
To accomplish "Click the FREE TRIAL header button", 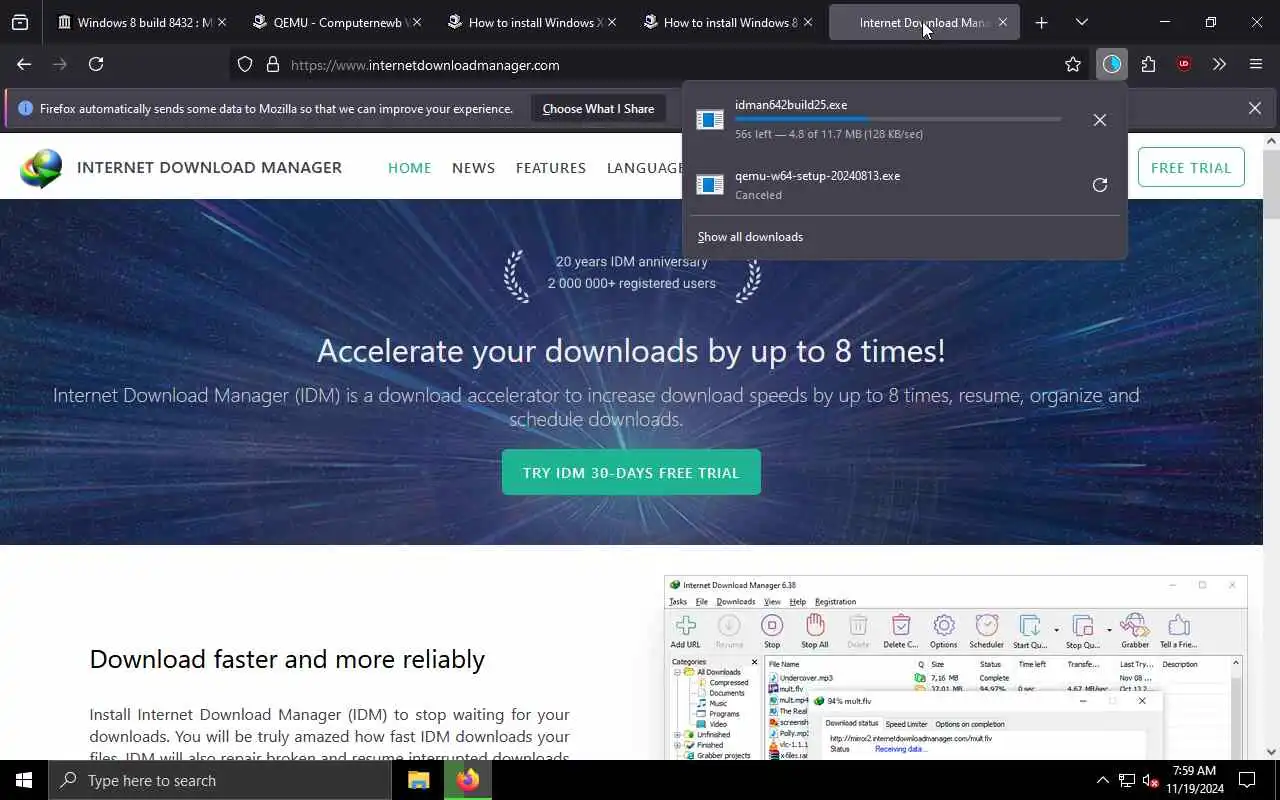I will point(1191,168).
